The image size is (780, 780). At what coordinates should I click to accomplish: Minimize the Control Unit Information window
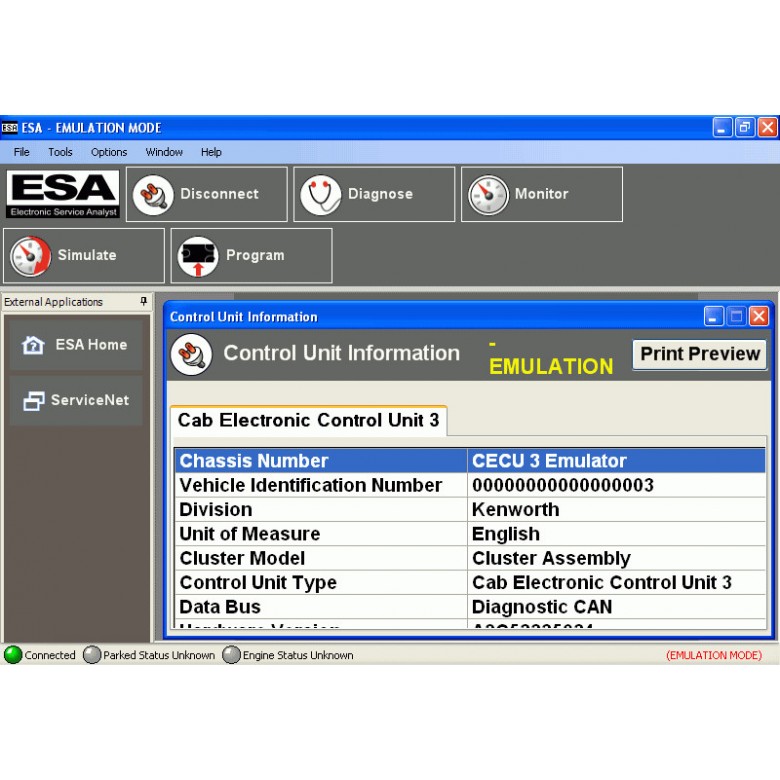713,316
